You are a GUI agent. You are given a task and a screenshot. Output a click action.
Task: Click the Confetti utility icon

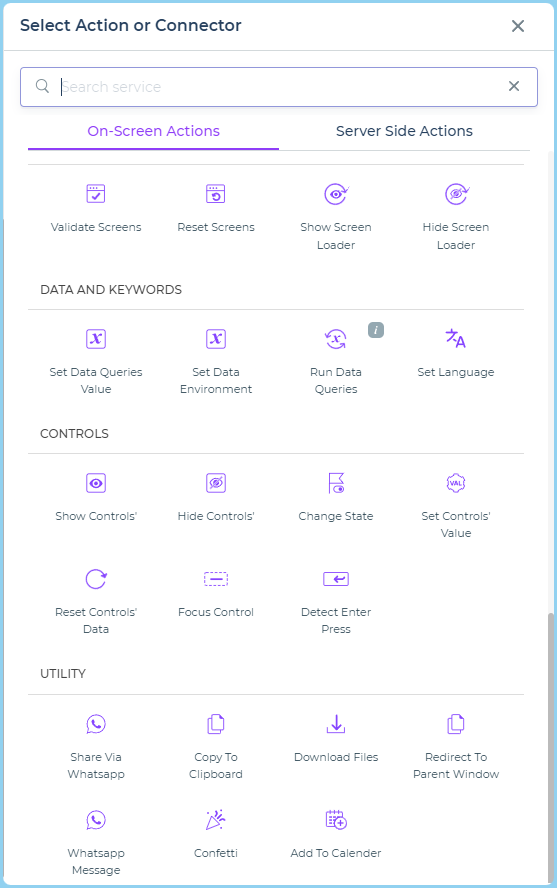216,819
